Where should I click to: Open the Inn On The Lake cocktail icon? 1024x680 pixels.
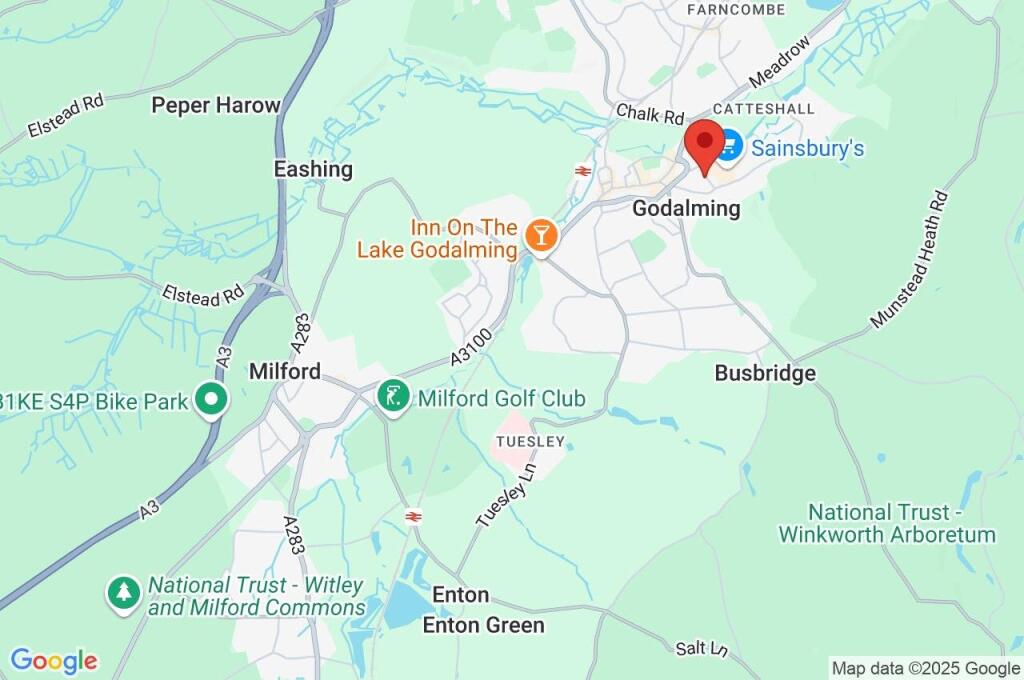pyautogui.click(x=541, y=236)
